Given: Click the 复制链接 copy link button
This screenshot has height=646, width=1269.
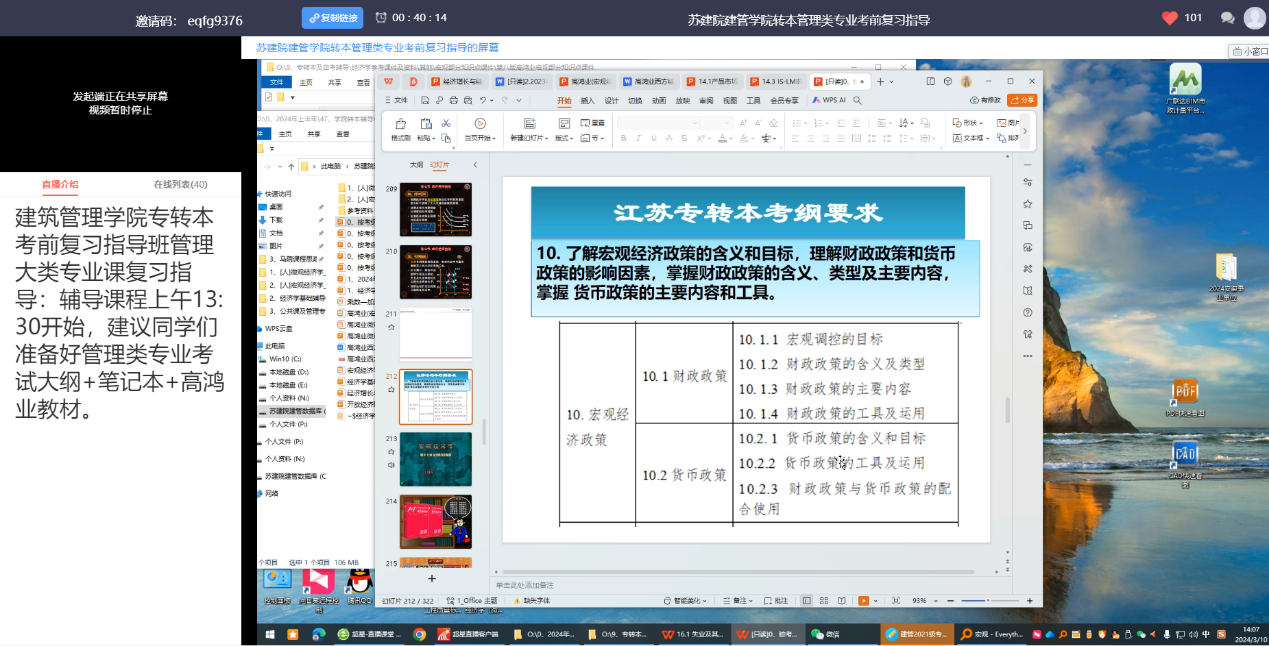Looking at the screenshot, I should 332,18.
